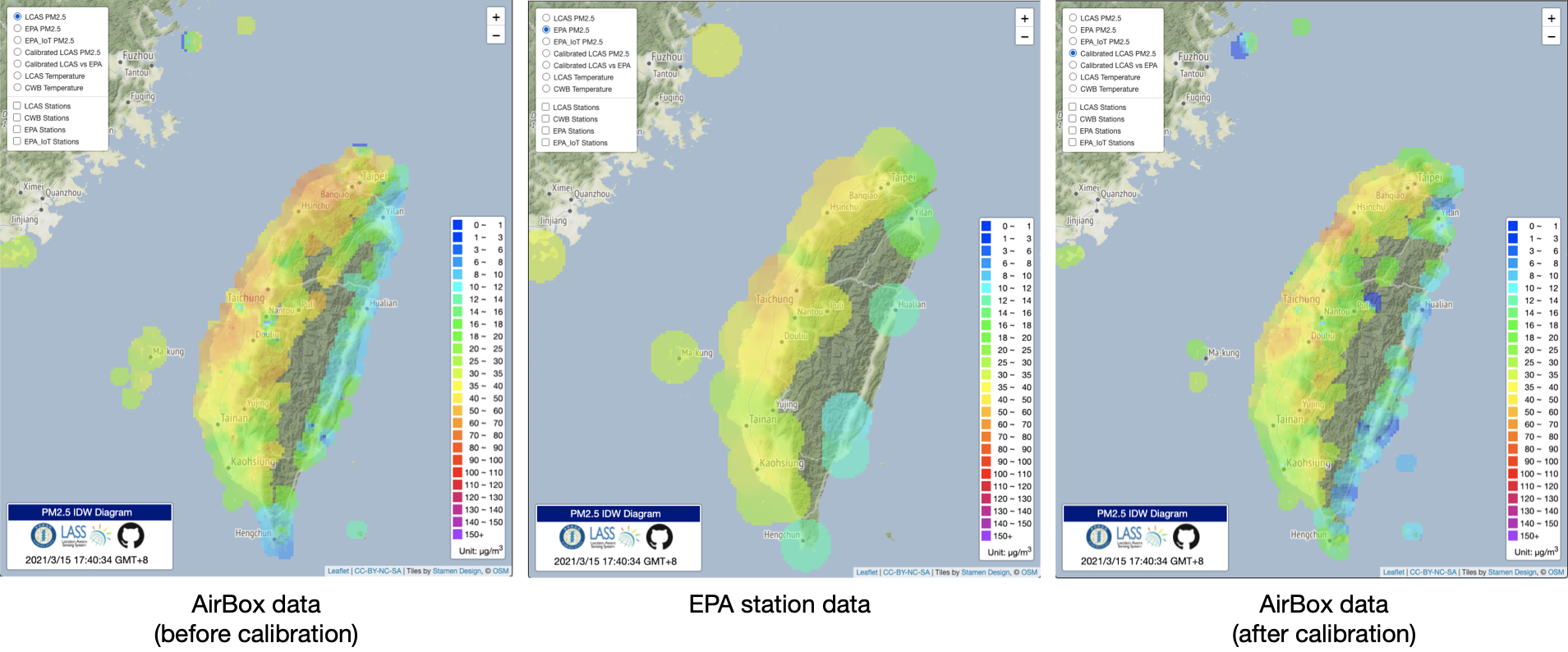This screenshot has width=1568, height=652.
Task: Select EPA PM2.5 radio in middle map
Action: pos(546,30)
